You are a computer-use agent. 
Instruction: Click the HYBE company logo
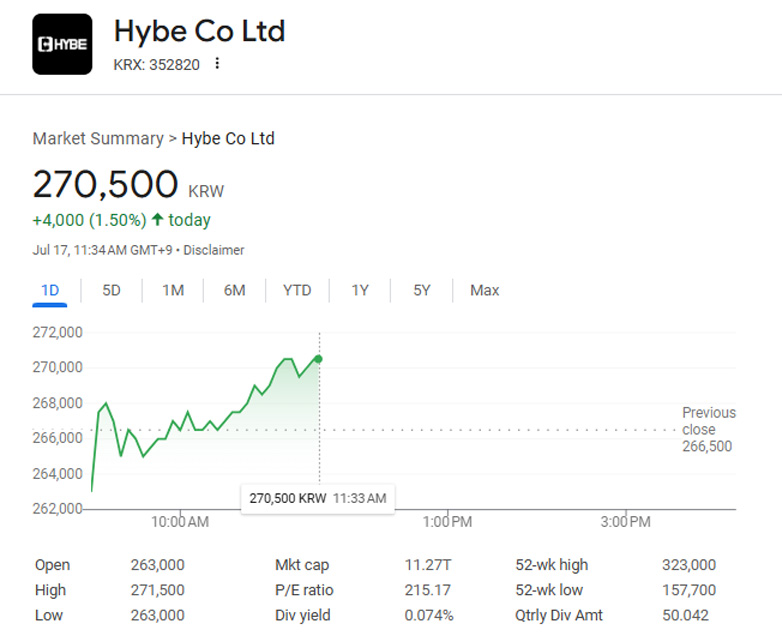click(x=62, y=44)
